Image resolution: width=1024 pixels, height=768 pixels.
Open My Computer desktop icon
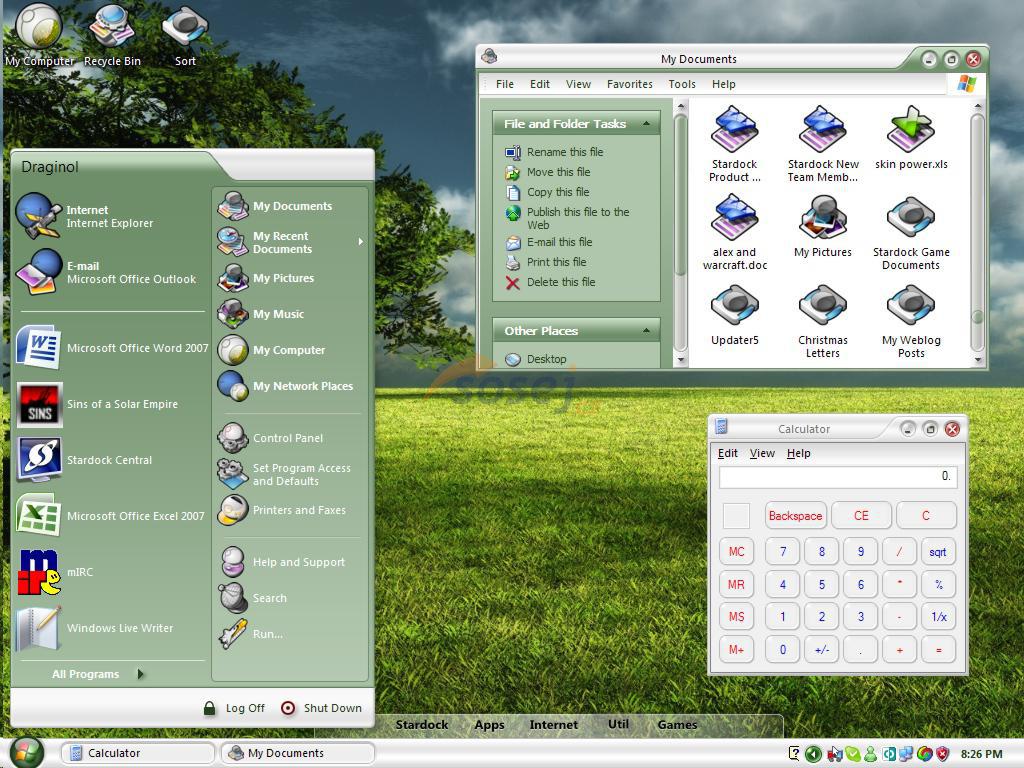point(39,36)
